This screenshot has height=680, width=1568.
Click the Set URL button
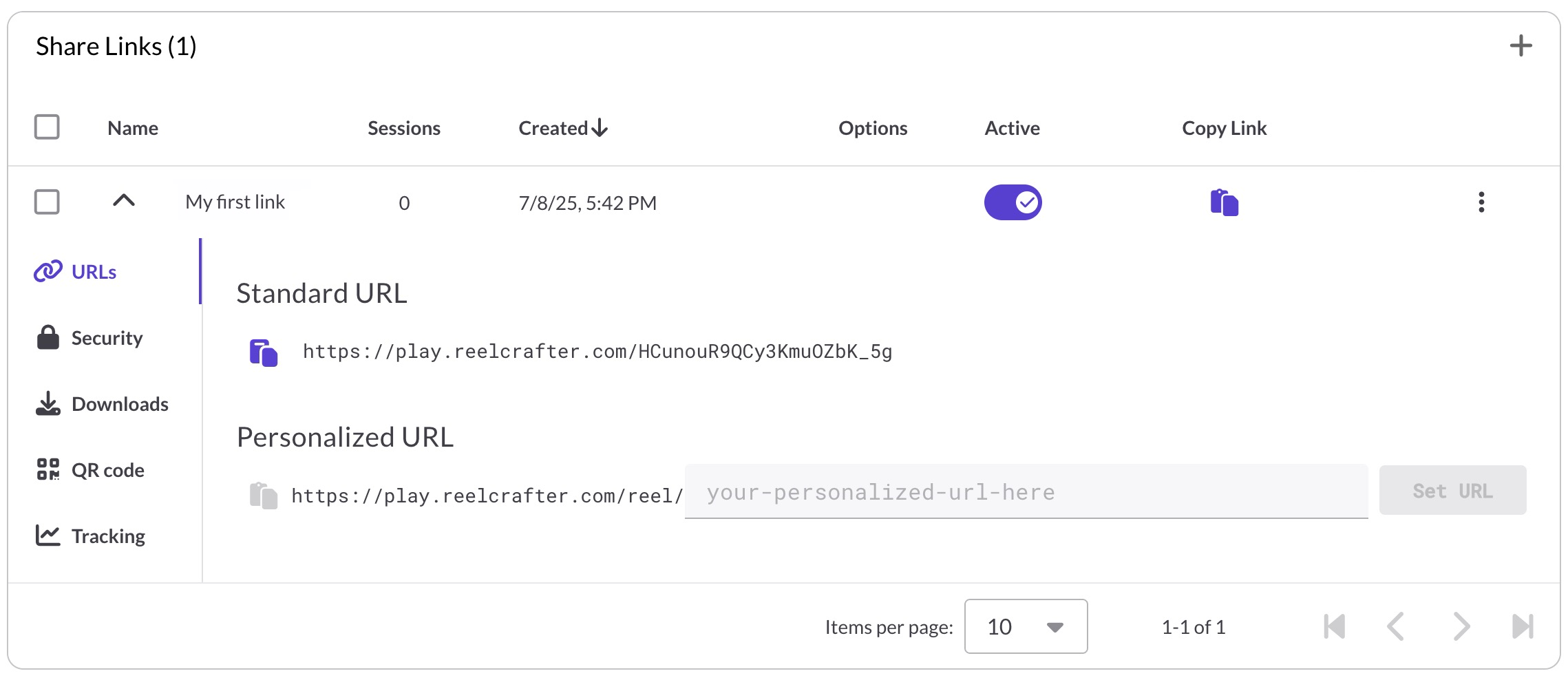(1452, 491)
